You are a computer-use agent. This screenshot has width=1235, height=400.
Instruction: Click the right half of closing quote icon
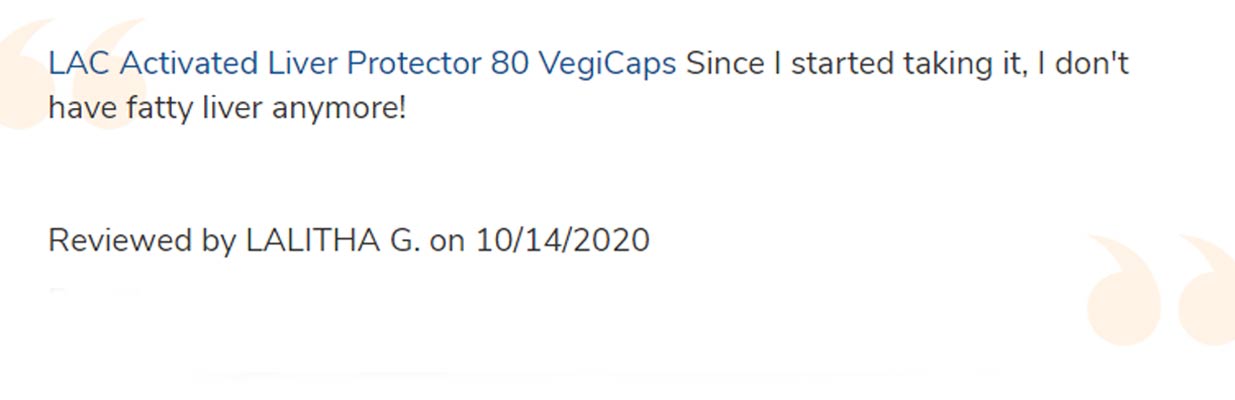pyautogui.click(x=1205, y=290)
